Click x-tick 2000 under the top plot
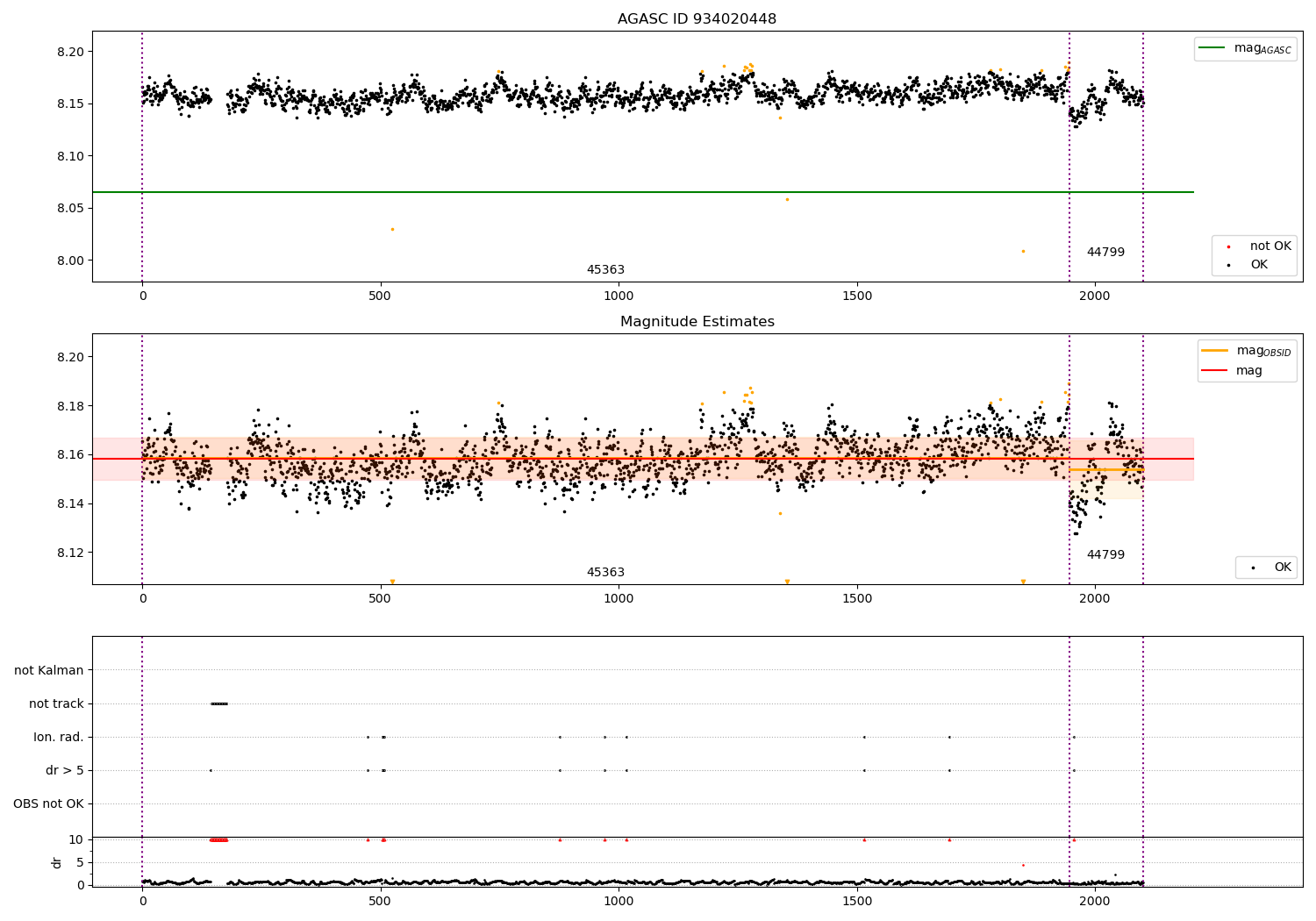Viewport: 1316px width, 921px height. pyautogui.click(x=1095, y=296)
